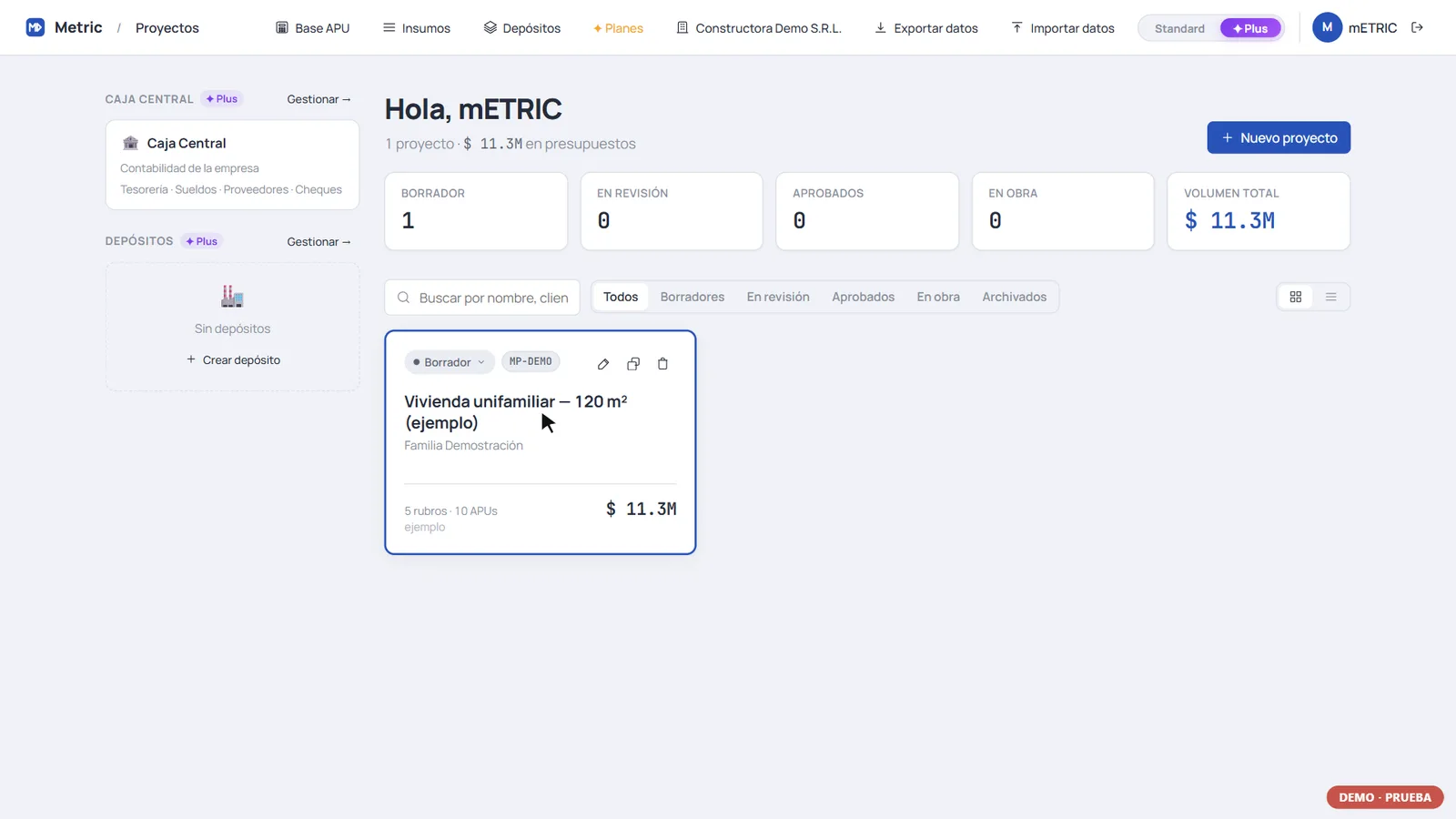Edit the Vivienda unifamiliar project with pencil icon
Image resolution: width=1456 pixels, height=819 pixels.
pyautogui.click(x=603, y=364)
